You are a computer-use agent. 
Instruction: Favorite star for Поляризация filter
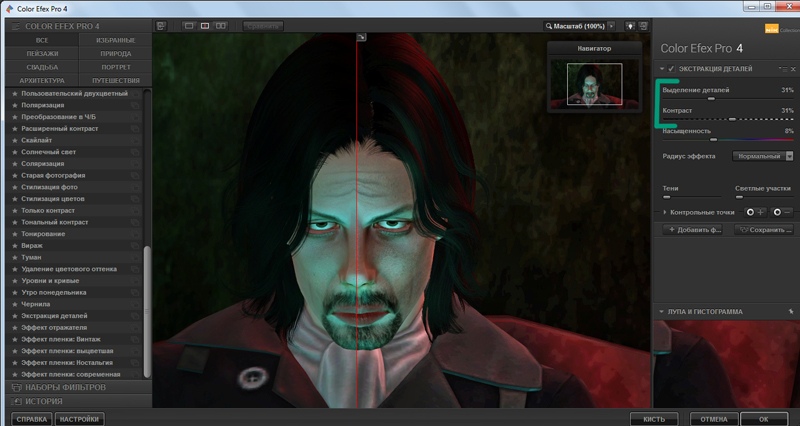click(x=15, y=105)
